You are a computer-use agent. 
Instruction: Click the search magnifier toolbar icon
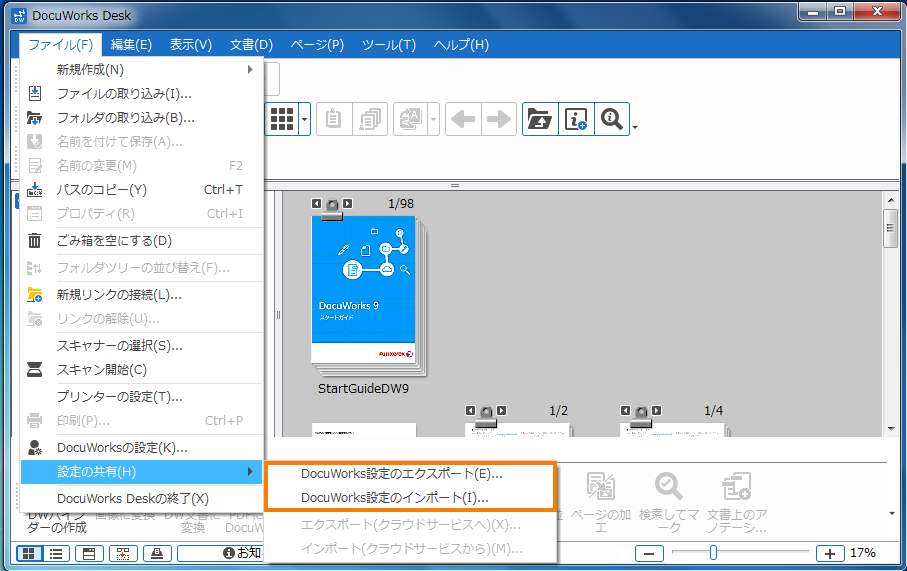coord(612,119)
